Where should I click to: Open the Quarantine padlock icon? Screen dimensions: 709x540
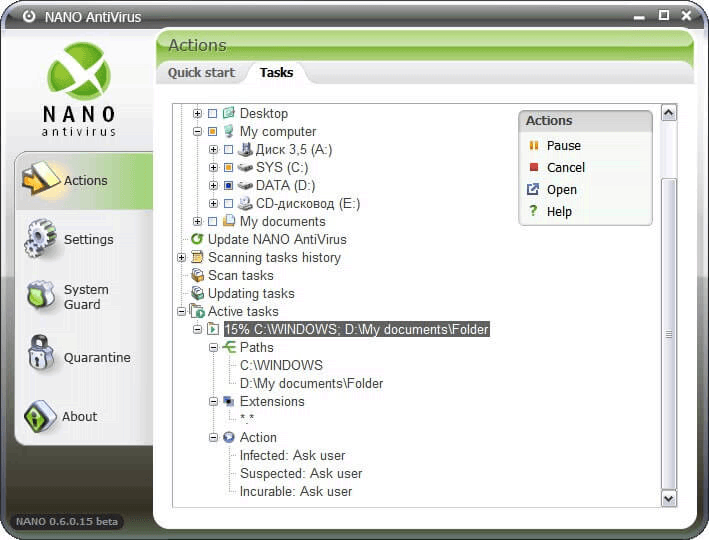(41, 353)
